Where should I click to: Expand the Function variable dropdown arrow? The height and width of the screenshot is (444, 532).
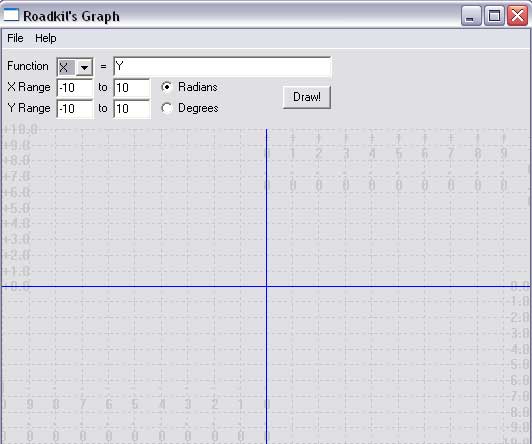(84, 67)
